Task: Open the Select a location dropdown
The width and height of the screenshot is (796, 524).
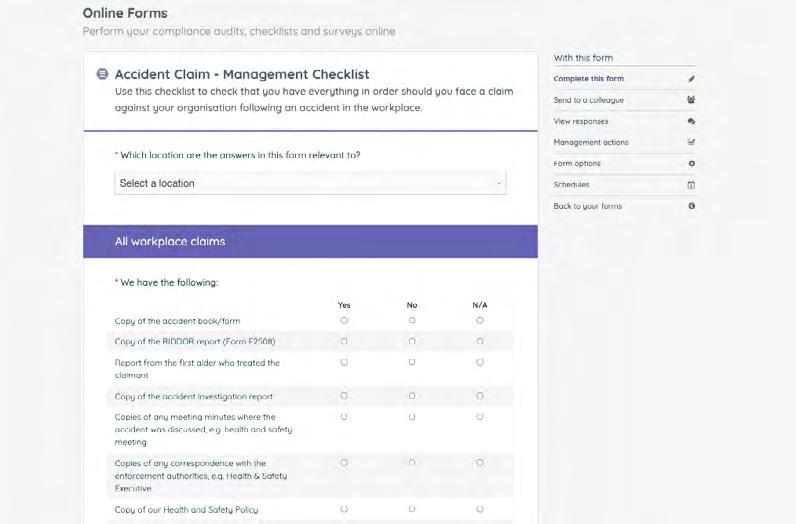Action: (310, 183)
